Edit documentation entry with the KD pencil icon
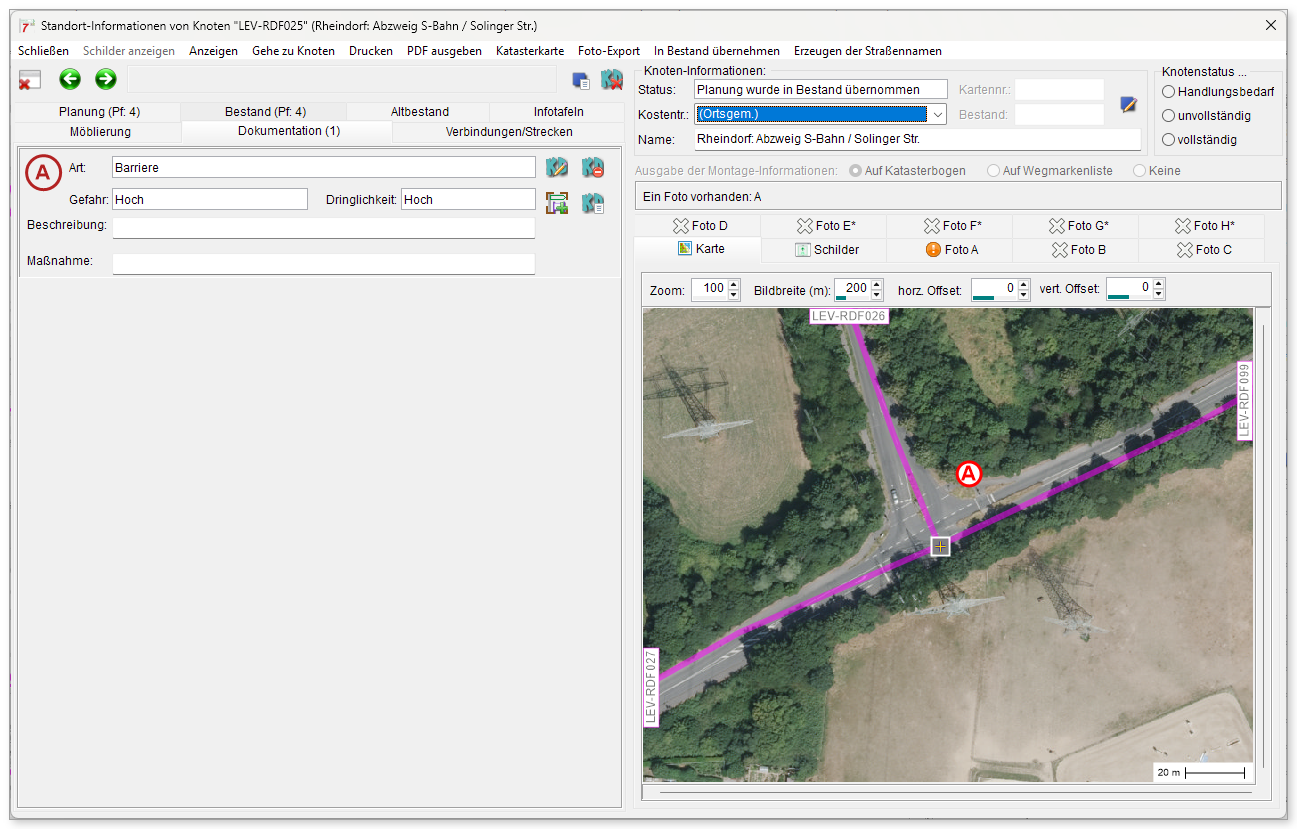 (x=557, y=167)
